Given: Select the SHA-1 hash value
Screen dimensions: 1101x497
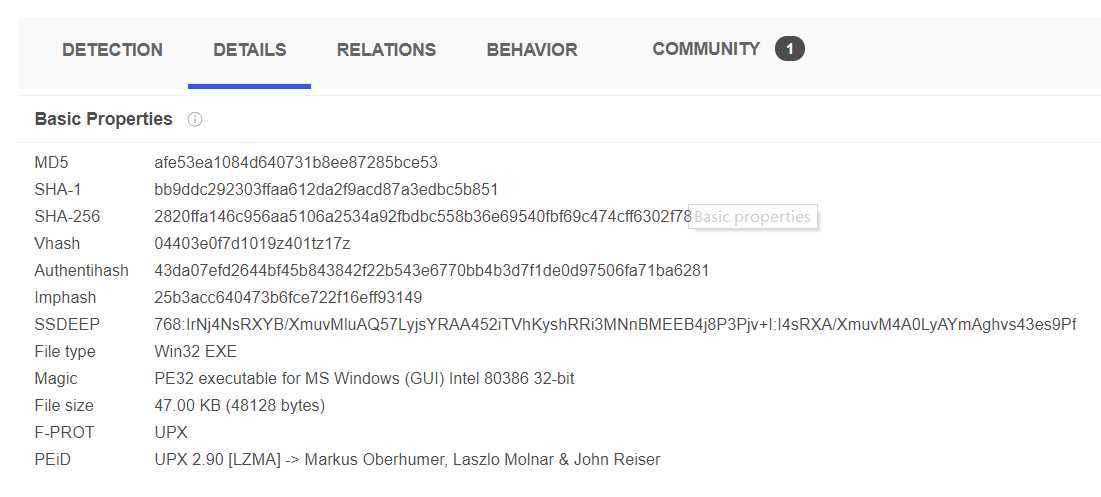Looking at the screenshot, I should click(x=326, y=190).
